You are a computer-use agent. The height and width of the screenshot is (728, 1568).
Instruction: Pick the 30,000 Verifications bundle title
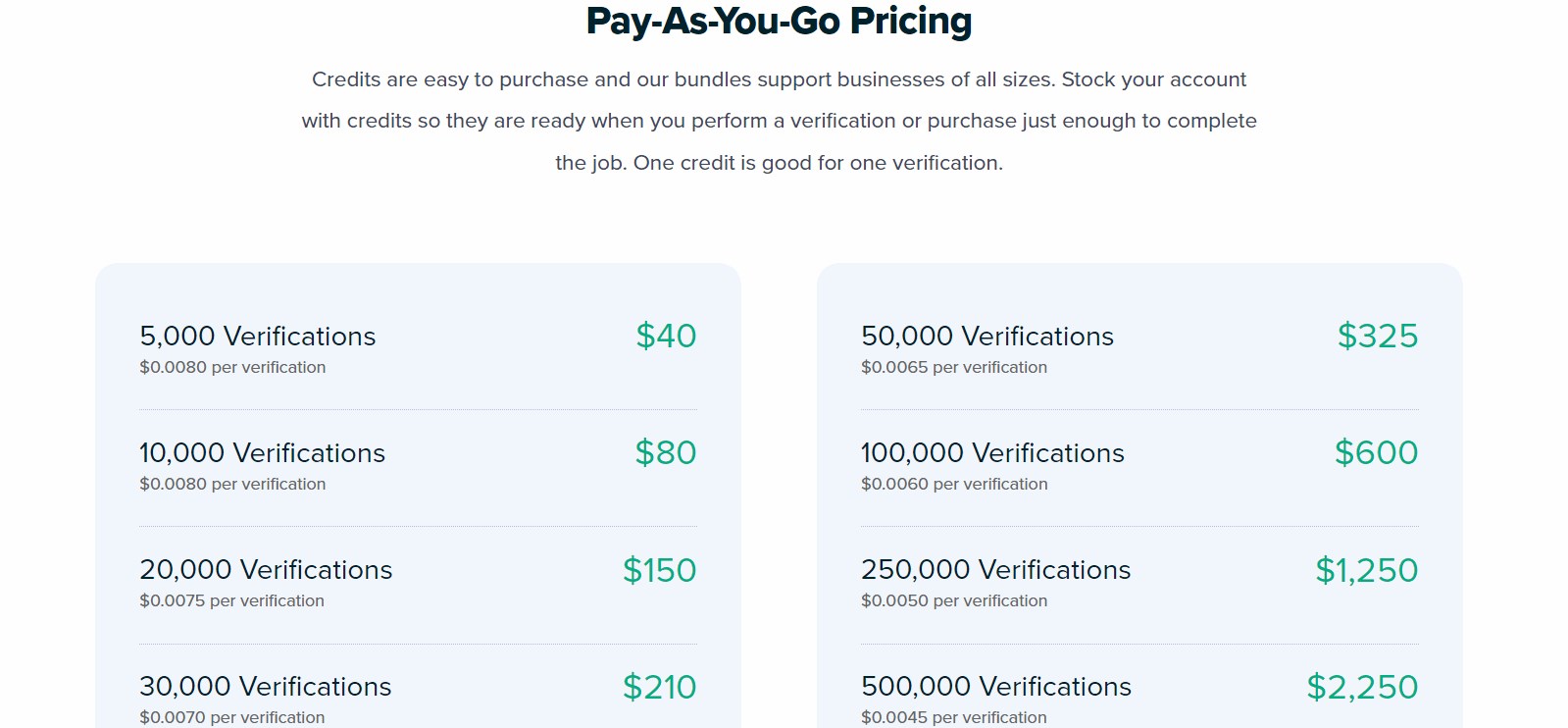point(266,687)
